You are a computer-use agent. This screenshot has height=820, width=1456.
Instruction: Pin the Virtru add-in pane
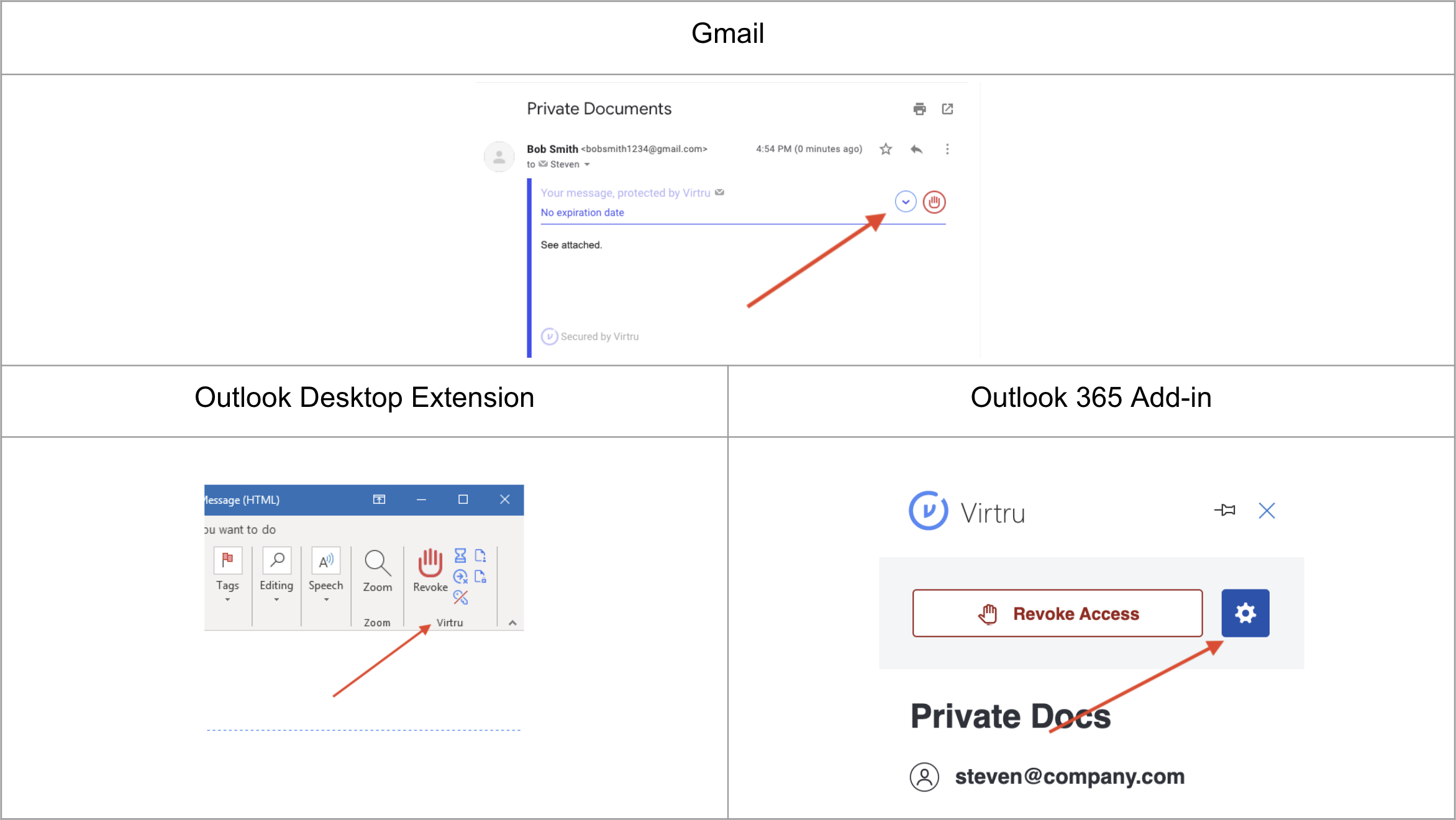[x=1225, y=511]
